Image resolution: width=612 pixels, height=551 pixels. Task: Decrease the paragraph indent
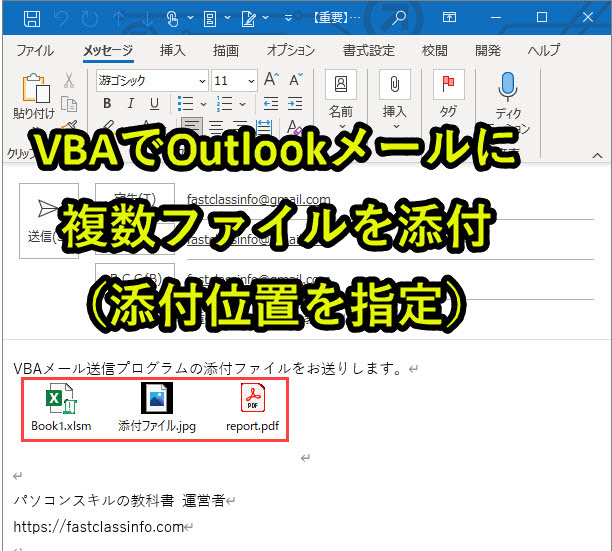click(x=271, y=103)
